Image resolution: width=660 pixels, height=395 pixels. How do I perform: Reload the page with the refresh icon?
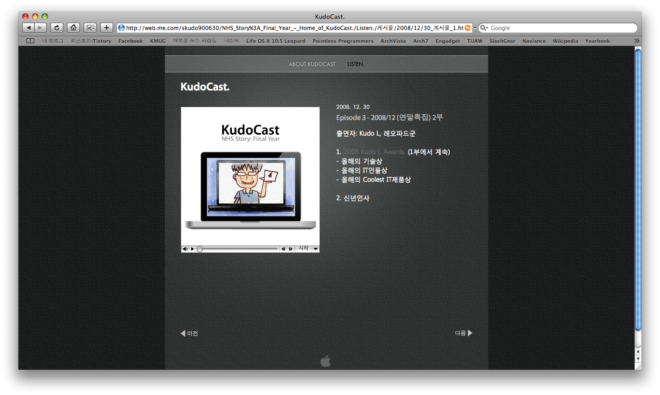point(56,28)
